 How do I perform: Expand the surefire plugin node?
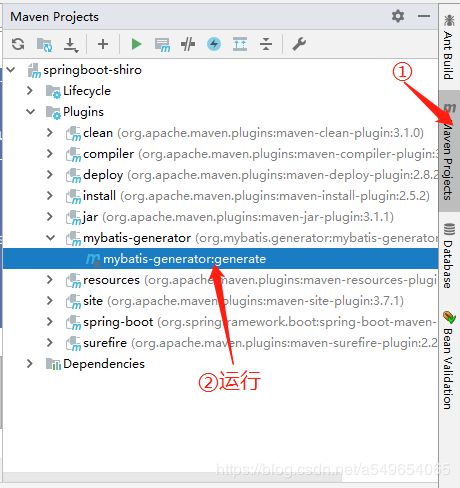click(x=50, y=343)
